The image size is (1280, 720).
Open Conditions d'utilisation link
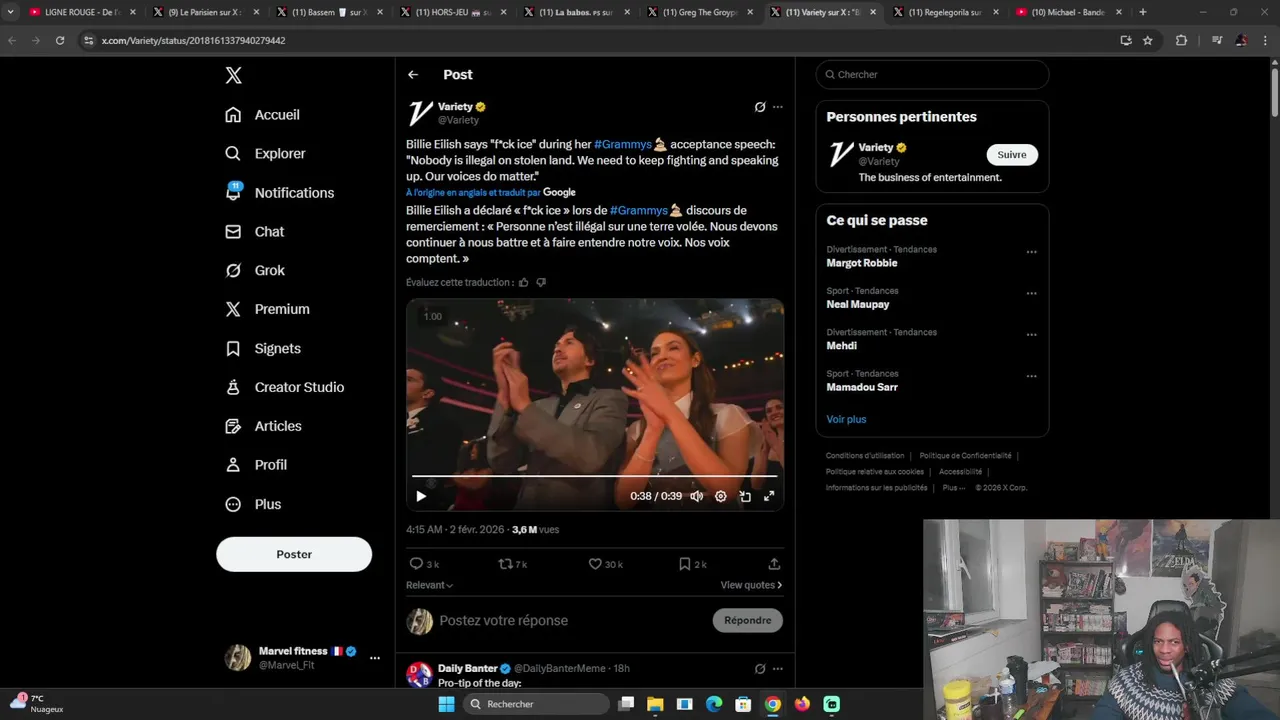(x=865, y=456)
